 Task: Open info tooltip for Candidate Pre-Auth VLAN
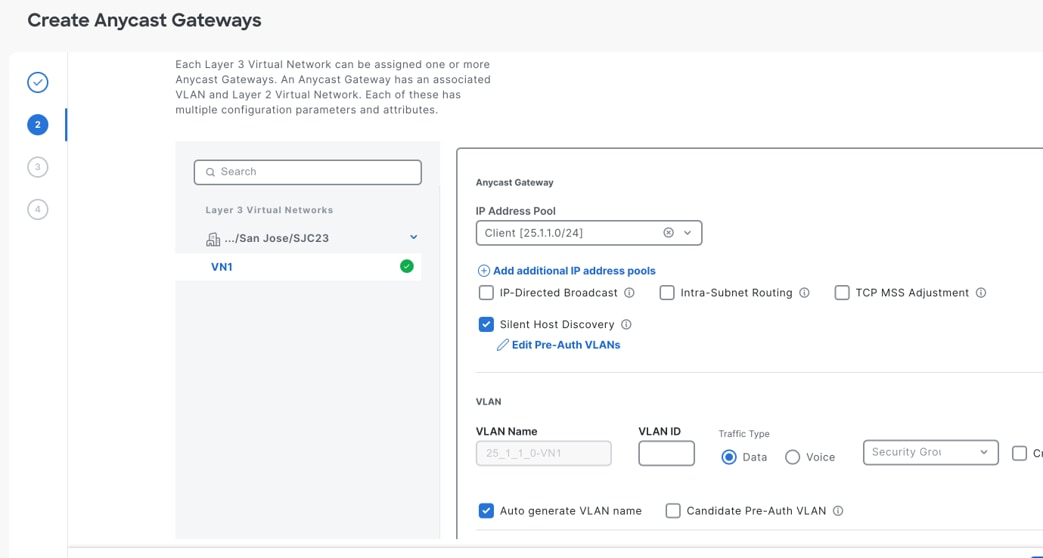(x=838, y=511)
